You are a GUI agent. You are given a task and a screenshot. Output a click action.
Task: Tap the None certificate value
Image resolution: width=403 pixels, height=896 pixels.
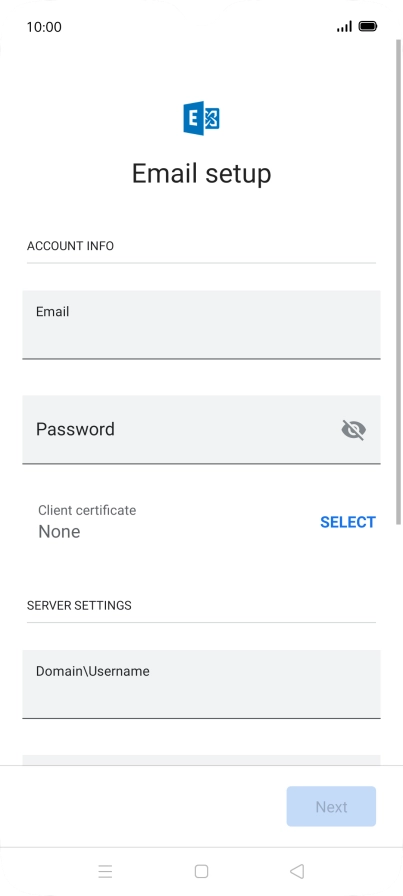click(x=59, y=531)
